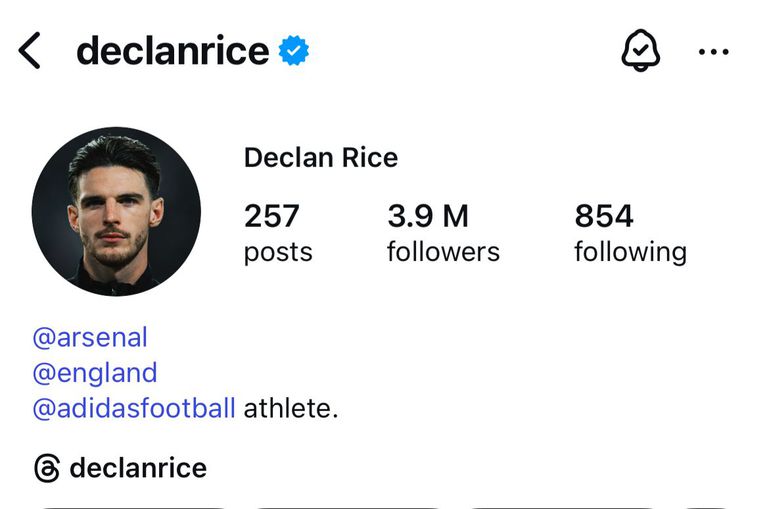Tap the 257 posts number
769x509 pixels.
click(x=271, y=215)
